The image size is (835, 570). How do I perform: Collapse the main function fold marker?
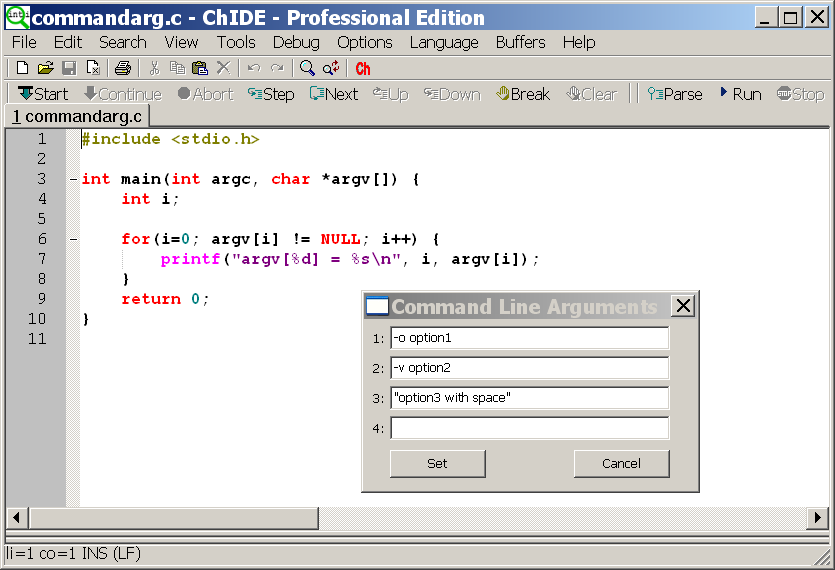[73, 180]
